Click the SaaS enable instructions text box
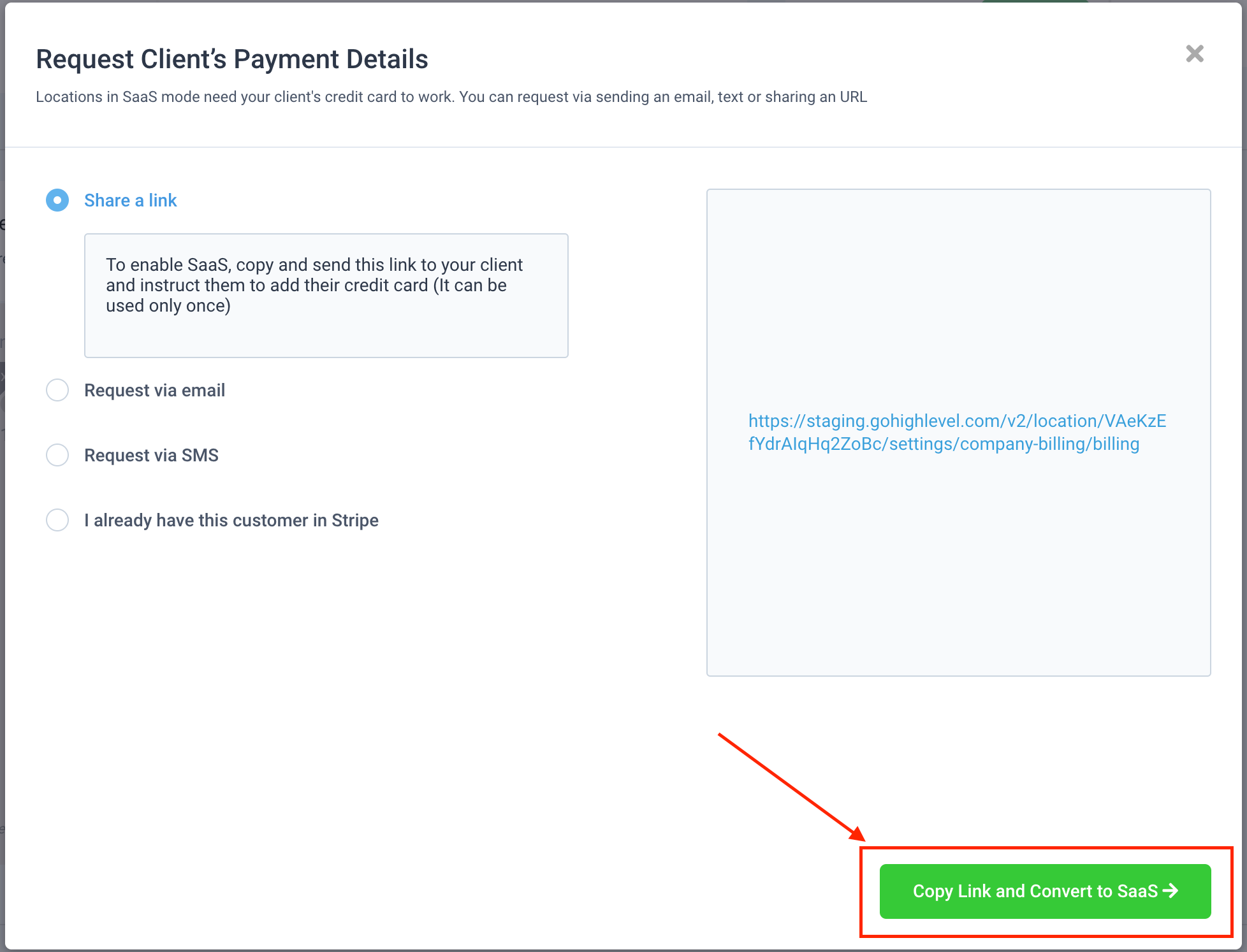This screenshot has height=952, width=1247. click(326, 296)
